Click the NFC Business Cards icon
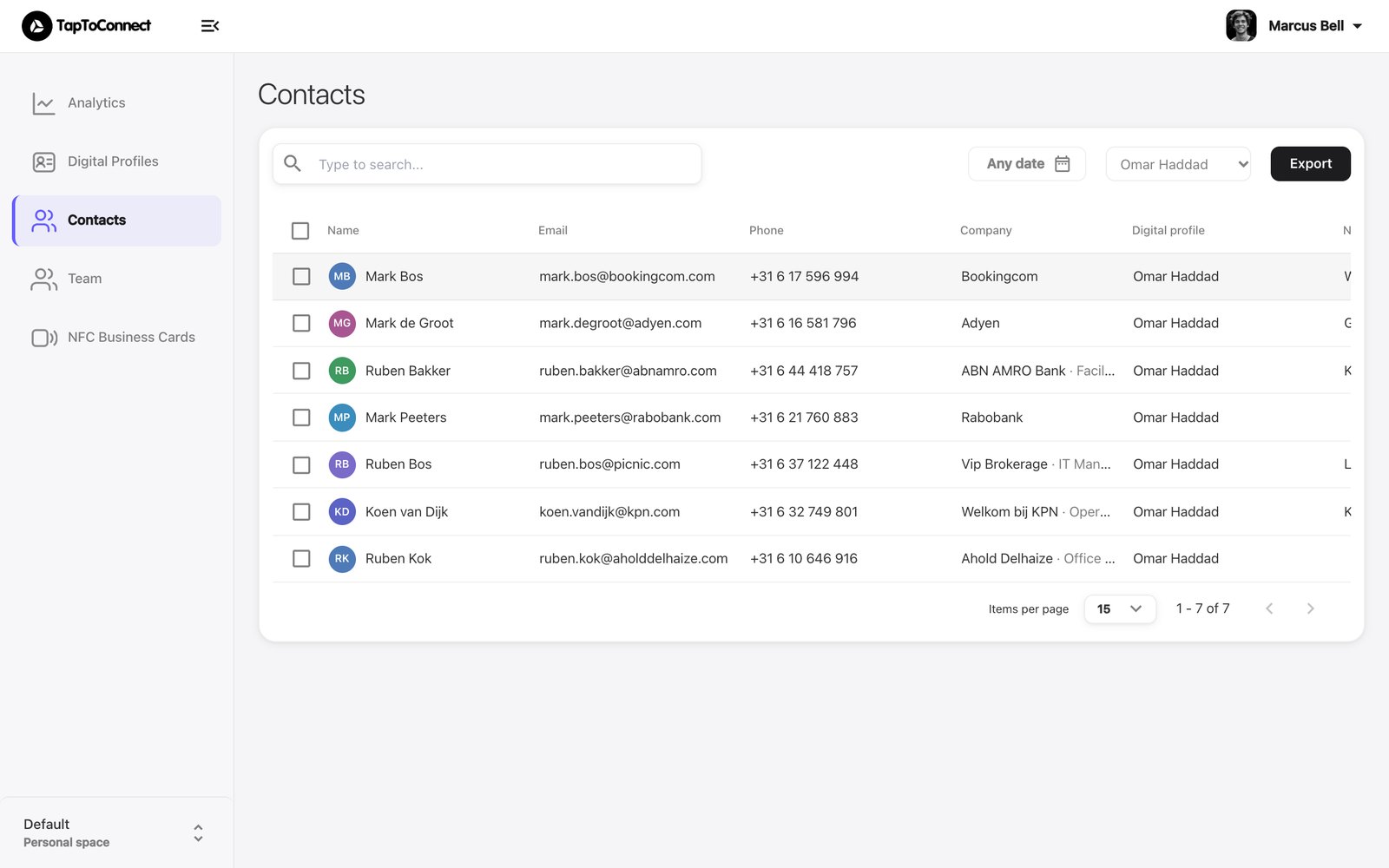Viewport: 1389px width, 868px height. click(x=44, y=338)
